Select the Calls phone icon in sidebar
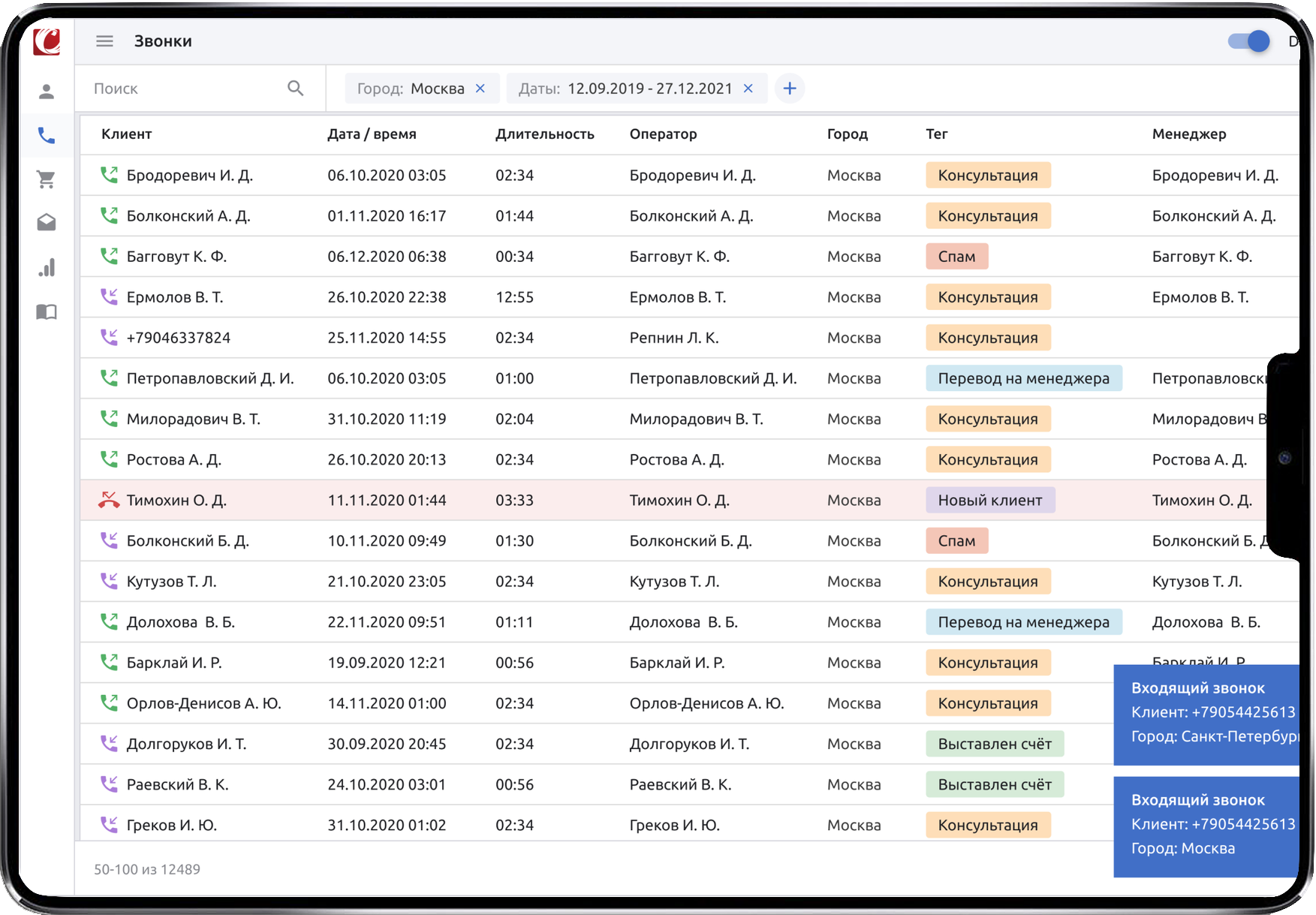The height and width of the screenshot is (915, 1316). coord(47,136)
